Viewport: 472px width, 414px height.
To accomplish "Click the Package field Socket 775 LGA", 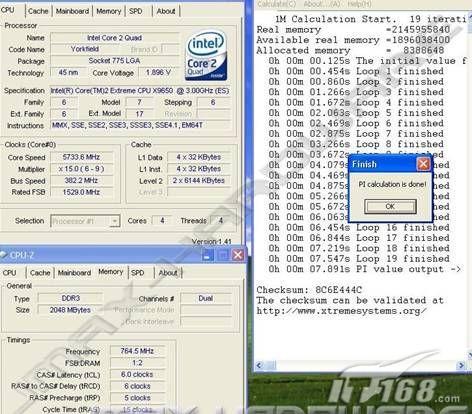I will tap(115, 61).
